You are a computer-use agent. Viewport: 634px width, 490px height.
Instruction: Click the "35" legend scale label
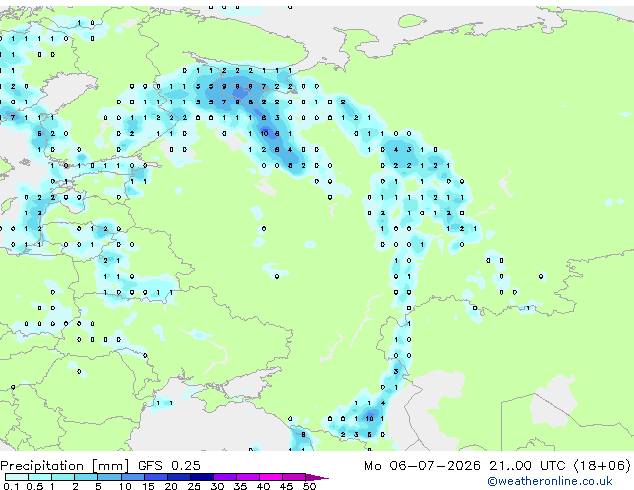pos(240,486)
